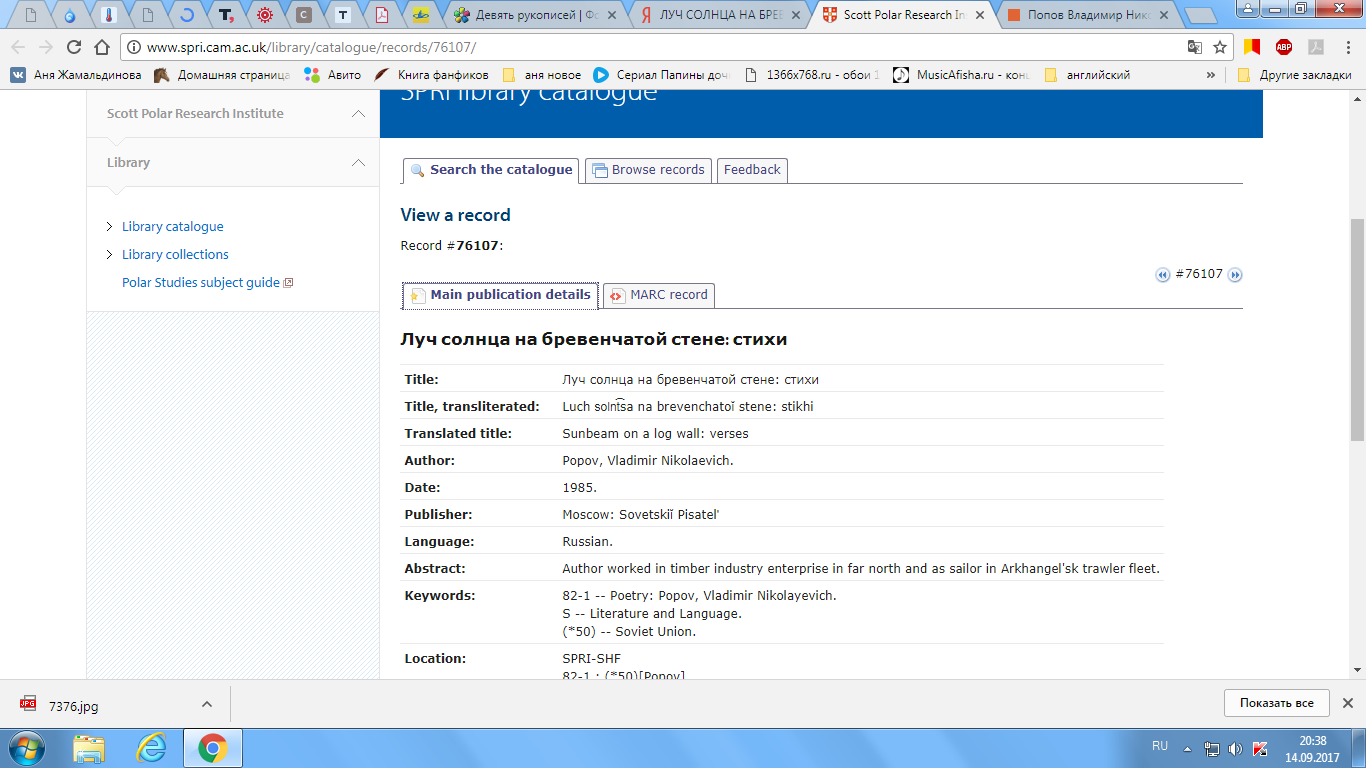
Task: Show more bookmarks with the chevron
Action: click(1211, 75)
